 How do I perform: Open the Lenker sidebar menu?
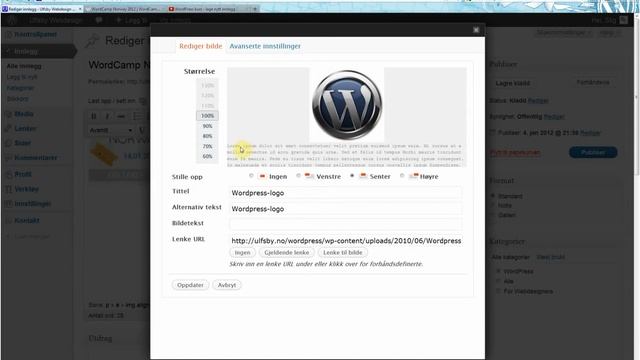click(x=25, y=129)
